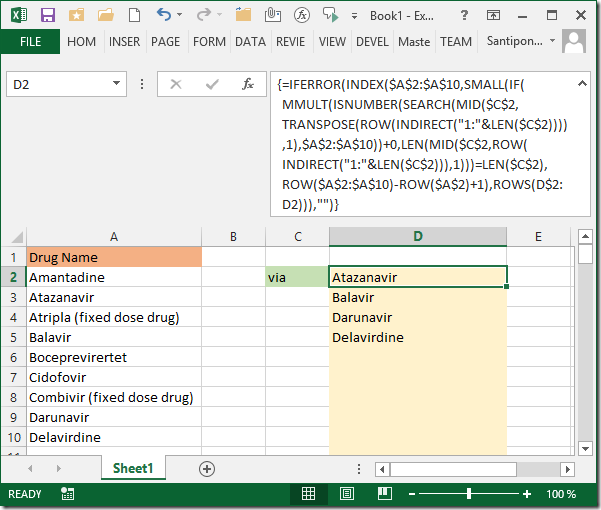This screenshot has height=510, width=601.
Task: Open the Master ribbon tab
Action: tap(414, 41)
